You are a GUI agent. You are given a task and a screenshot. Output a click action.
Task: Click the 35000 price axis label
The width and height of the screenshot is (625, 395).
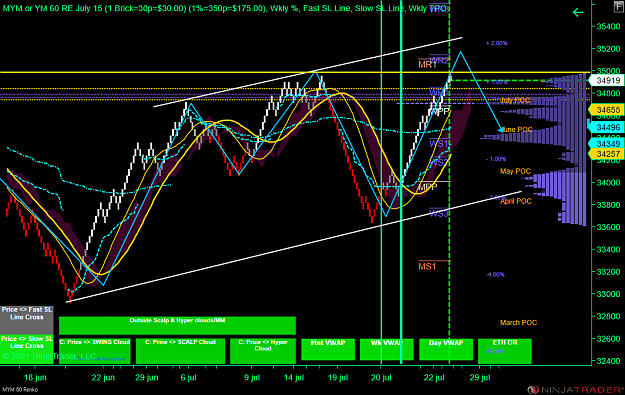coord(608,71)
